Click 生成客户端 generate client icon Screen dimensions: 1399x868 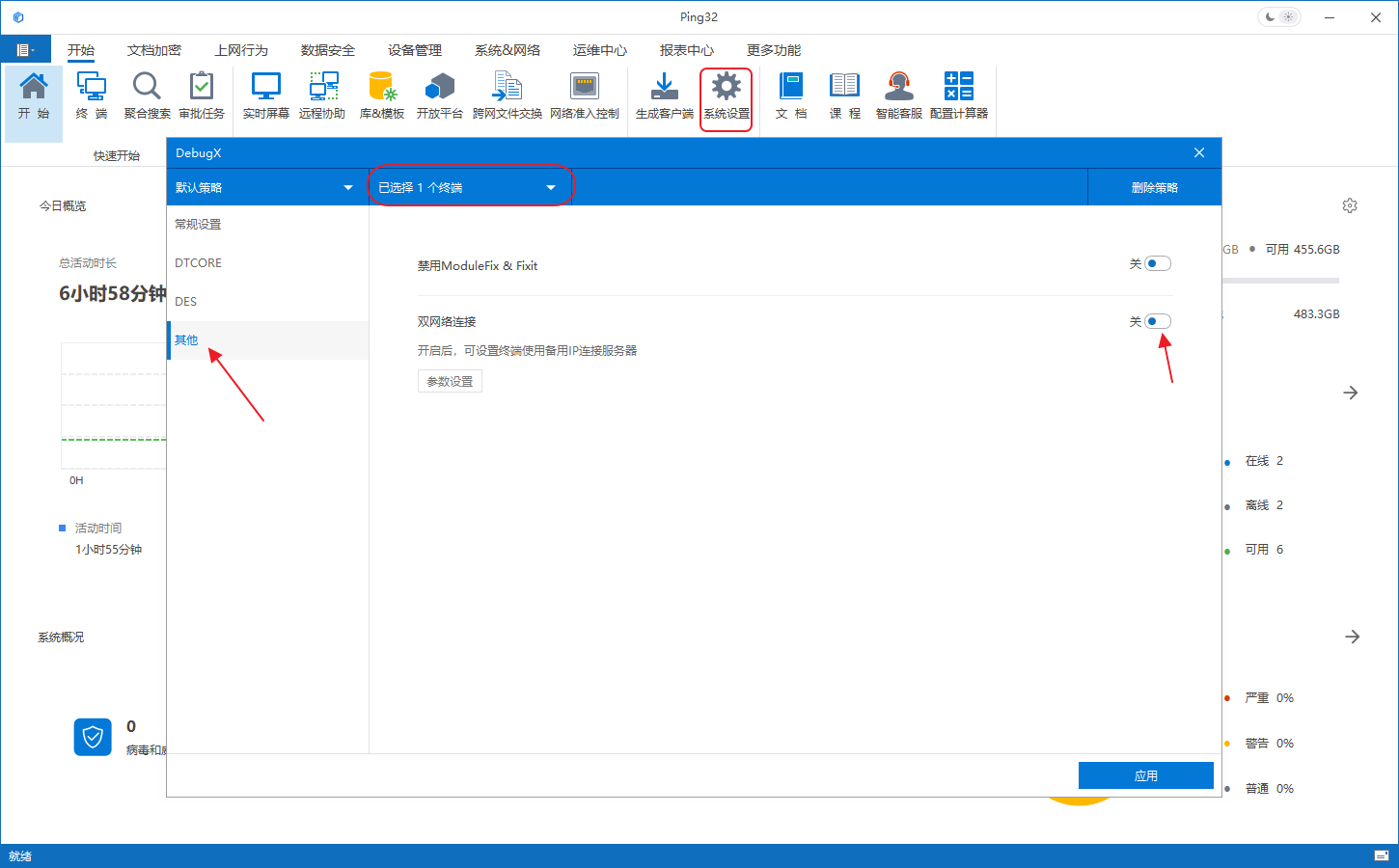tap(665, 95)
